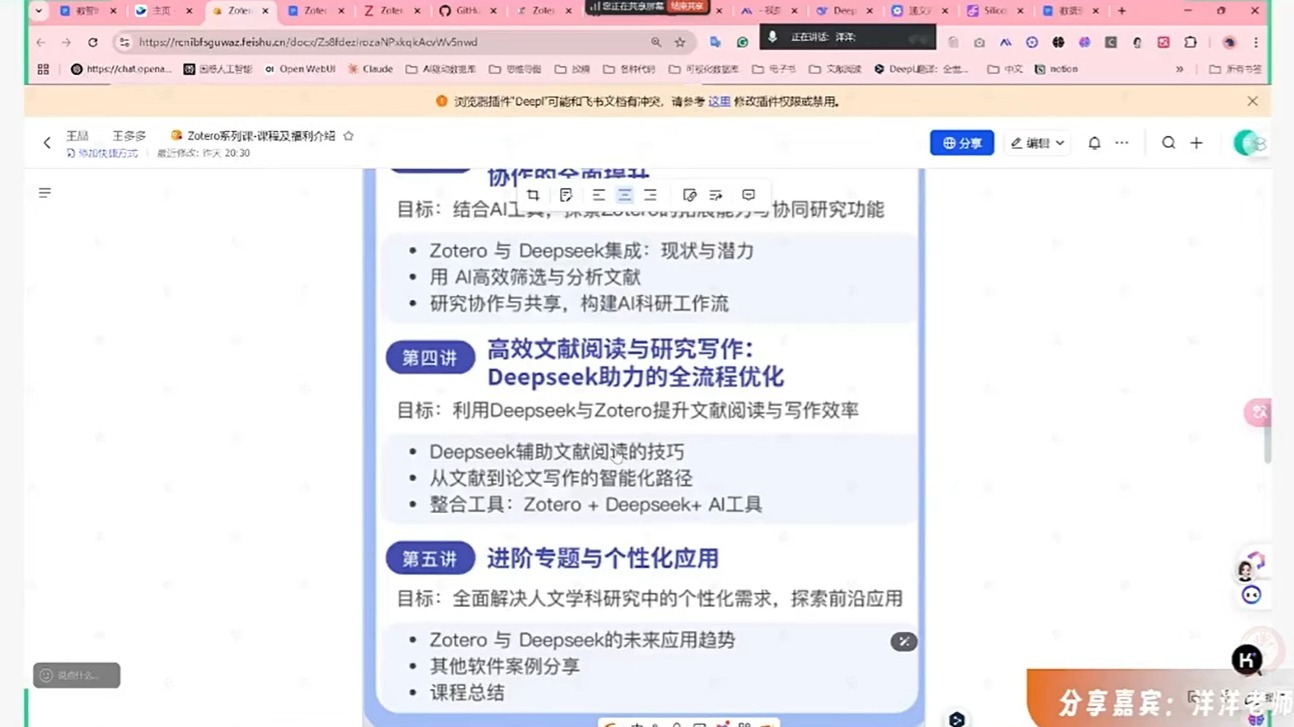1294x727 pixels.
Task: Click the insert link icon in the toolbar
Action: coord(688,194)
